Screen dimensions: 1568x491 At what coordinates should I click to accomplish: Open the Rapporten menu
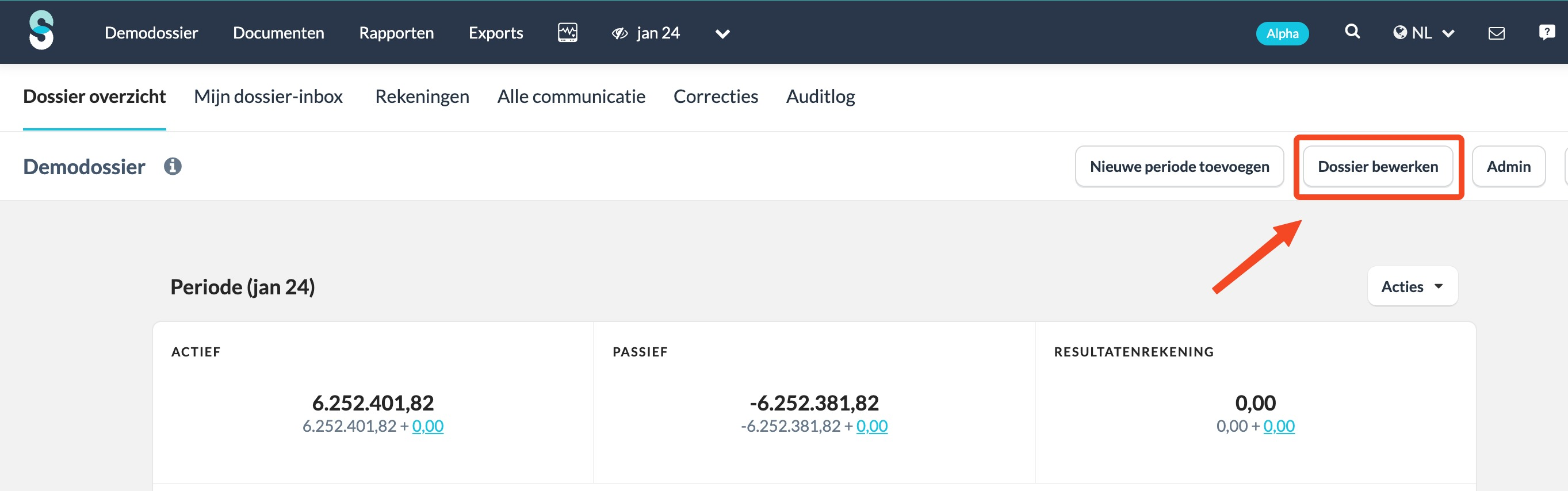pyautogui.click(x=396, y=33)
